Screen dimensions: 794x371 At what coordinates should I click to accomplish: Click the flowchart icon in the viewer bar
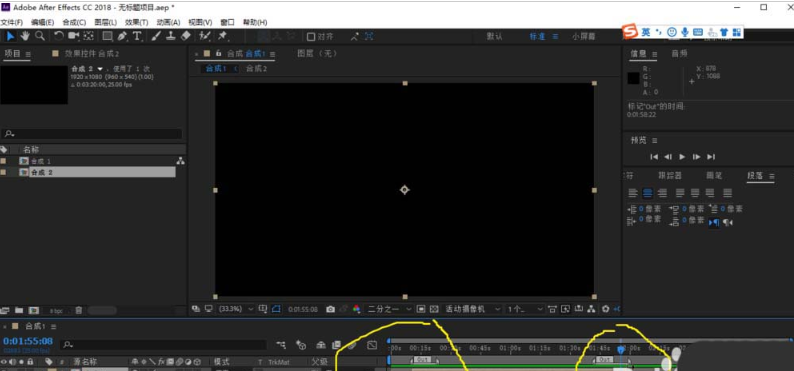click(x=591, y=309)
